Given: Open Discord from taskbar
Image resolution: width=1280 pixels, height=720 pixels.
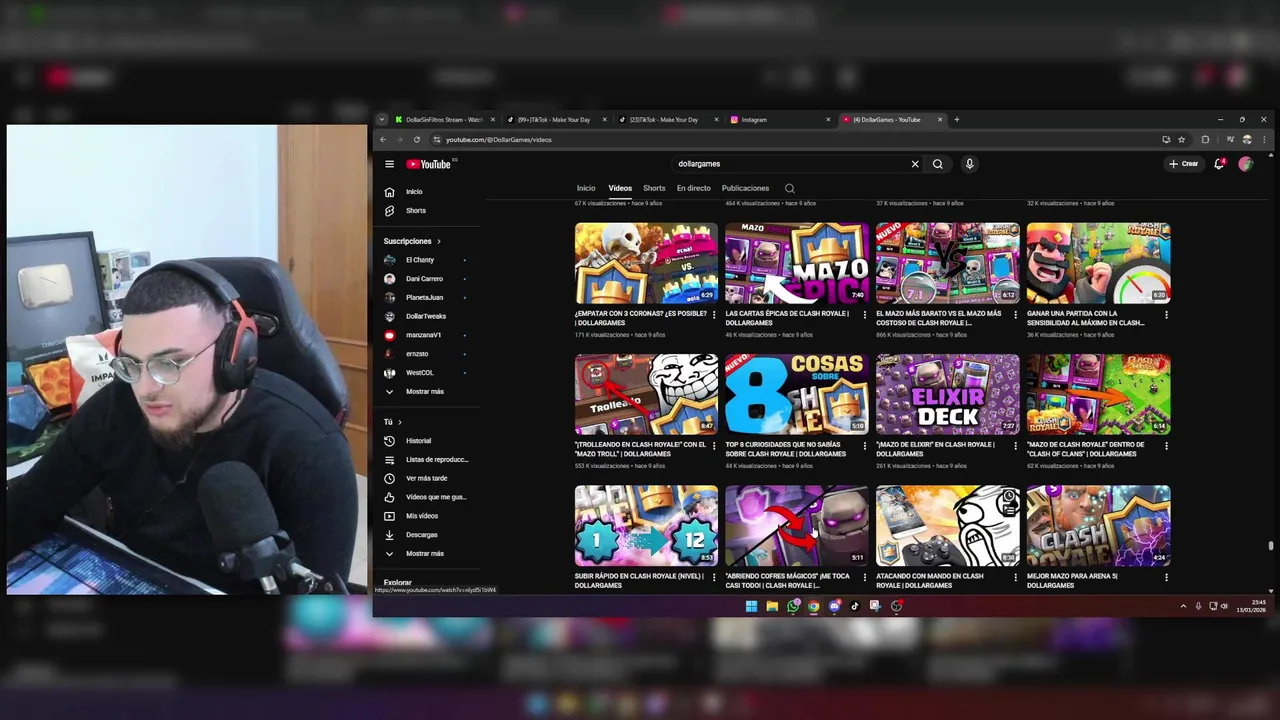Looking at the screenshot, I should (x=834, y=606).
